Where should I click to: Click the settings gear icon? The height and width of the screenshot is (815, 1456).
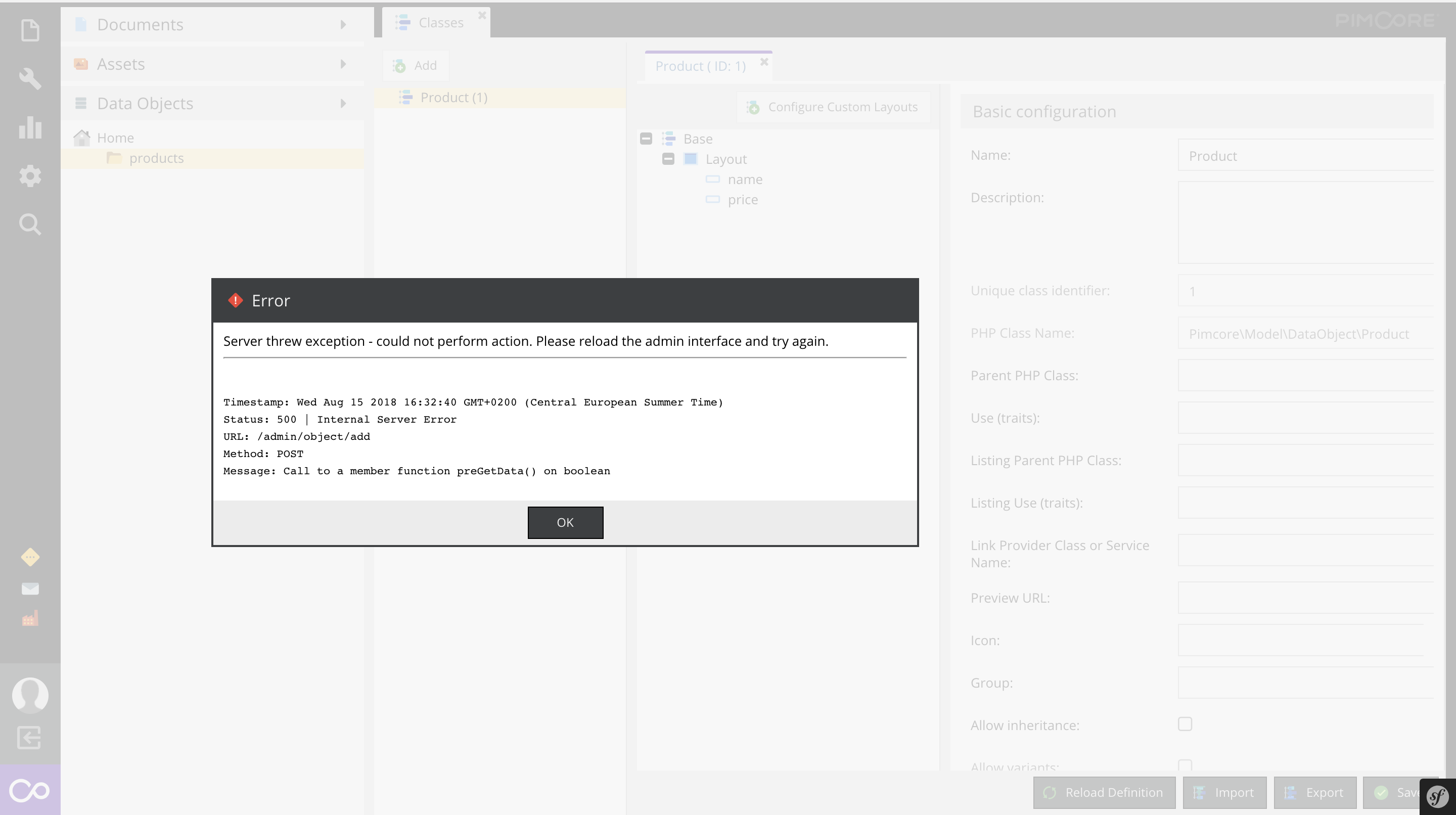pos(30,176)
